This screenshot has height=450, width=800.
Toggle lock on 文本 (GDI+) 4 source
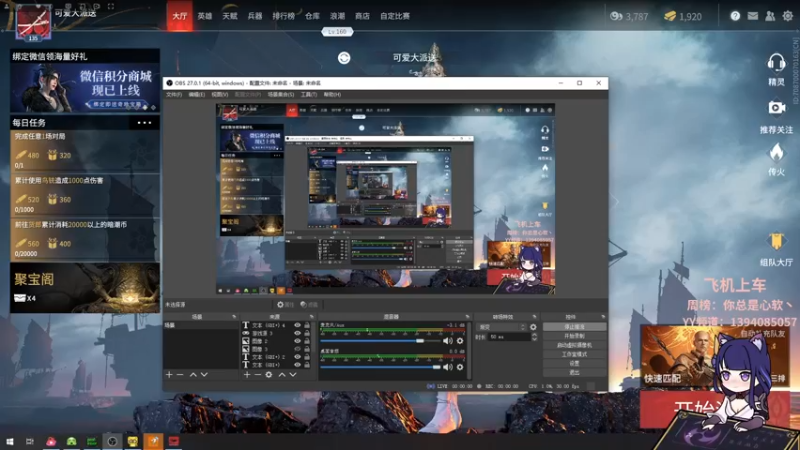pos(307,325)
